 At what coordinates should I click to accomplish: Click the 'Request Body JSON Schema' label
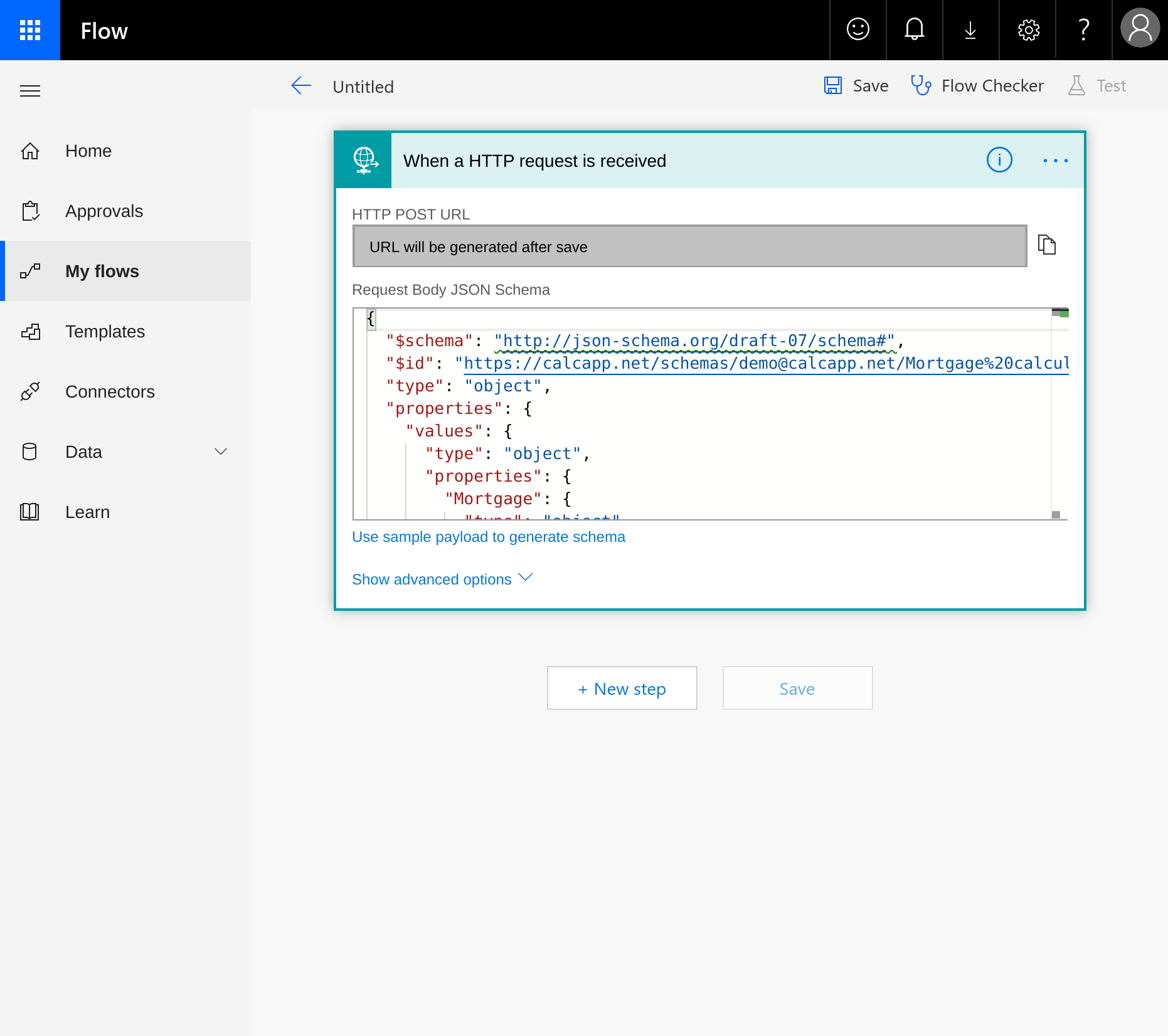(x=450, y=290)
